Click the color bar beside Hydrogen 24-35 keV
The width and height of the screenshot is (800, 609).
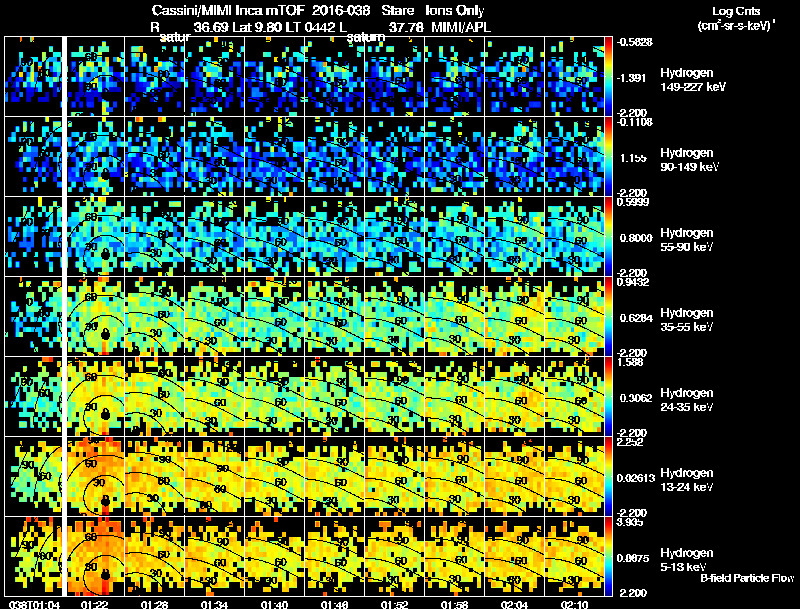[x=608, y=396]
